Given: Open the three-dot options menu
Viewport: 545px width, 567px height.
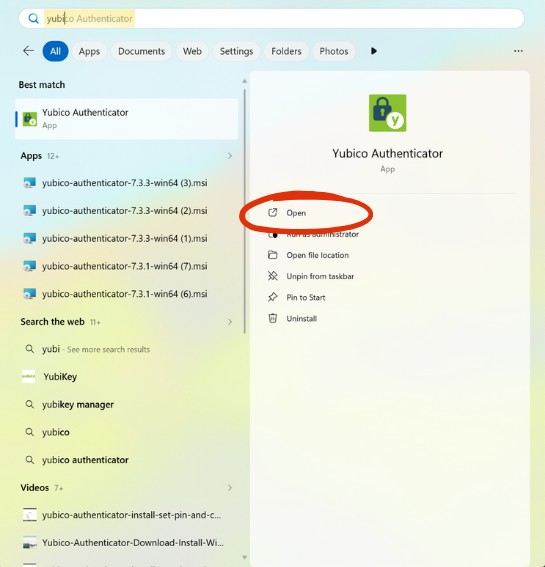Looking at the screenshot, I should click(518, 51).
